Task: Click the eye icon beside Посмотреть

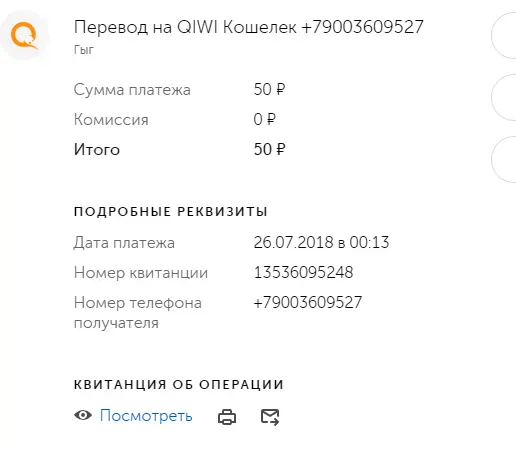Action: 83,415
